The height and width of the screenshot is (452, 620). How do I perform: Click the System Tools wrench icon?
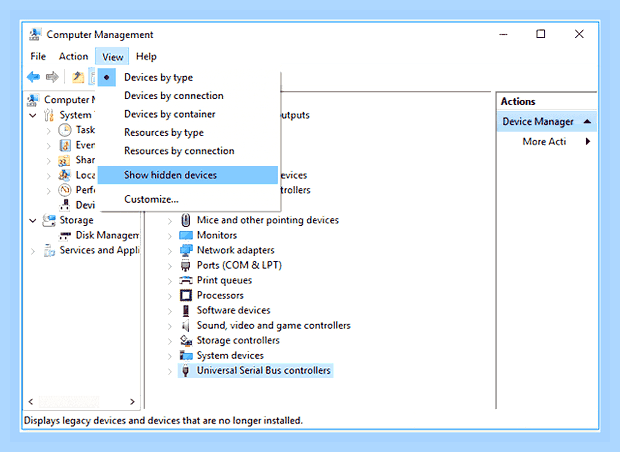[x=49, y=115]
